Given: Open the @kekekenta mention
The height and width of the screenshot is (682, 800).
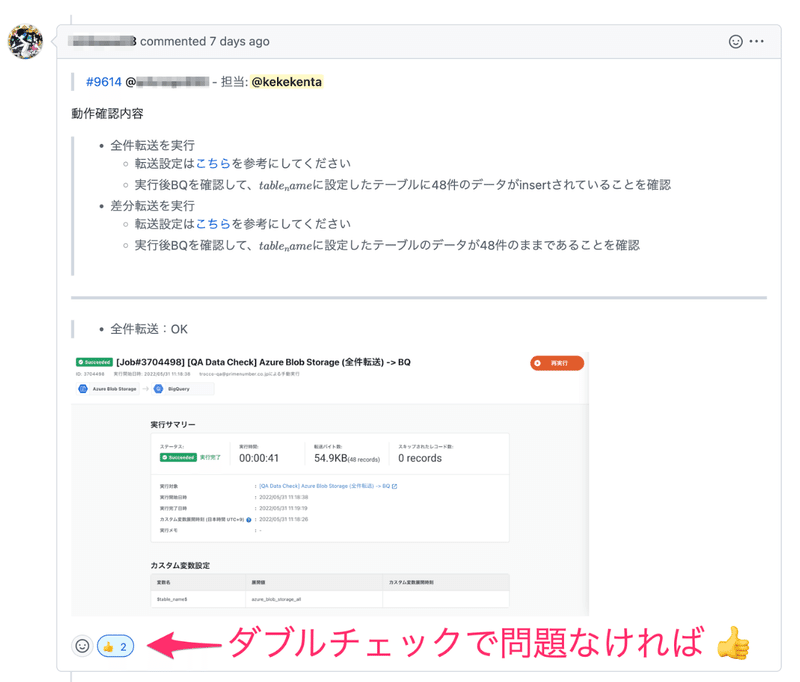Looking at the screenshot, I should pos(287,82).
